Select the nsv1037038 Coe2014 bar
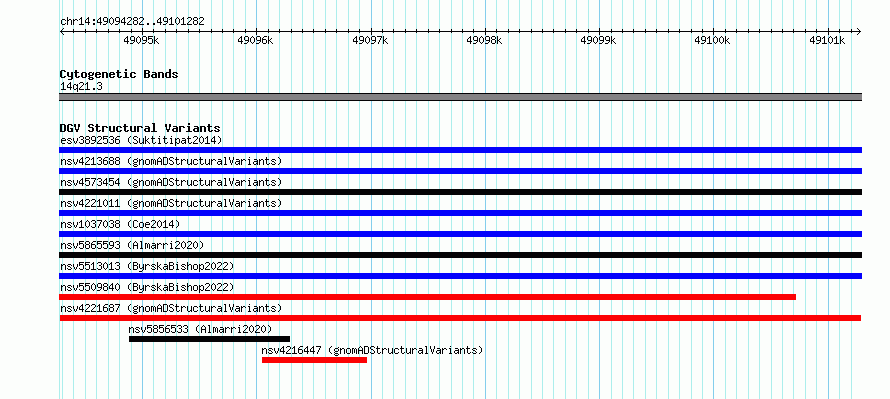 point(460,234)
